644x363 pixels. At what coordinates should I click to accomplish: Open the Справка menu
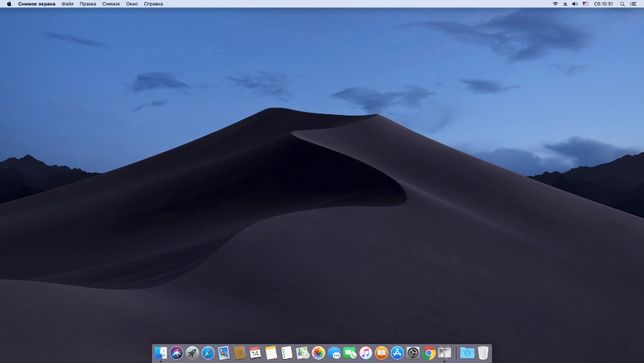pyautogui.click(x=153, y=4)
